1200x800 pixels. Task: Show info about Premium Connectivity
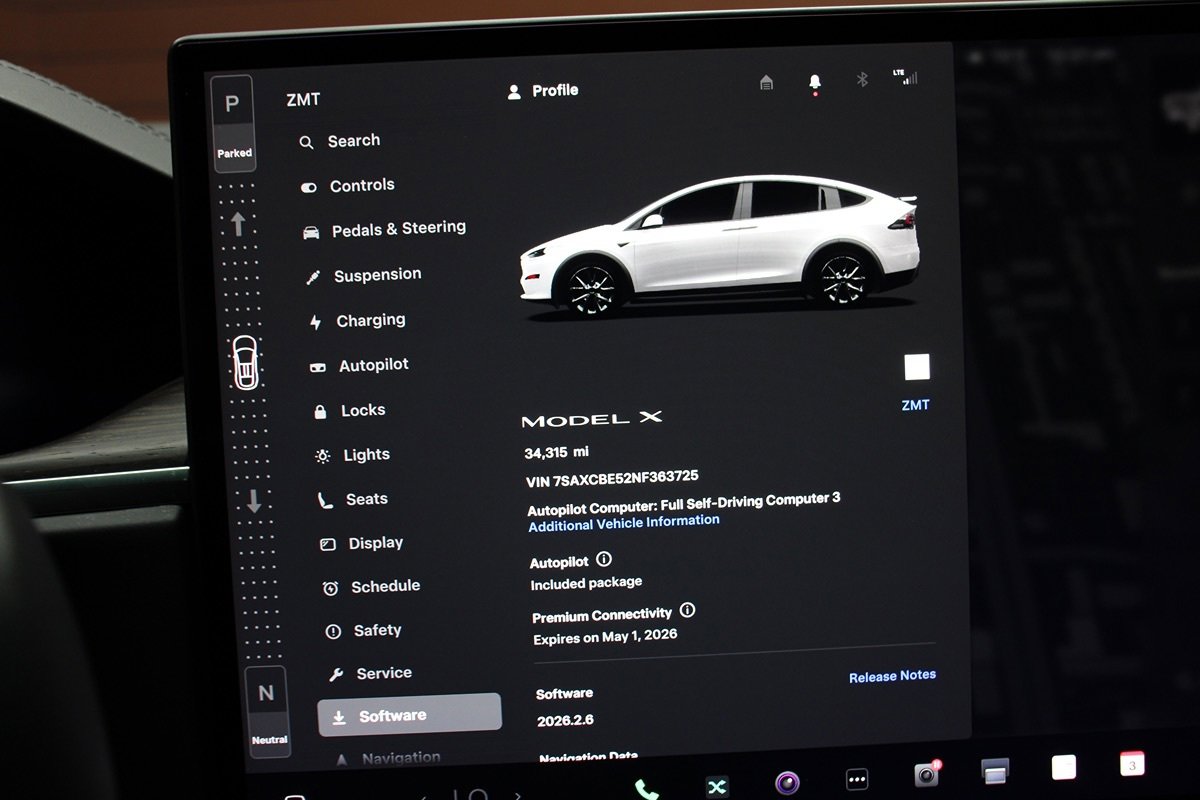pyautogui.click(x=687, y=611)
